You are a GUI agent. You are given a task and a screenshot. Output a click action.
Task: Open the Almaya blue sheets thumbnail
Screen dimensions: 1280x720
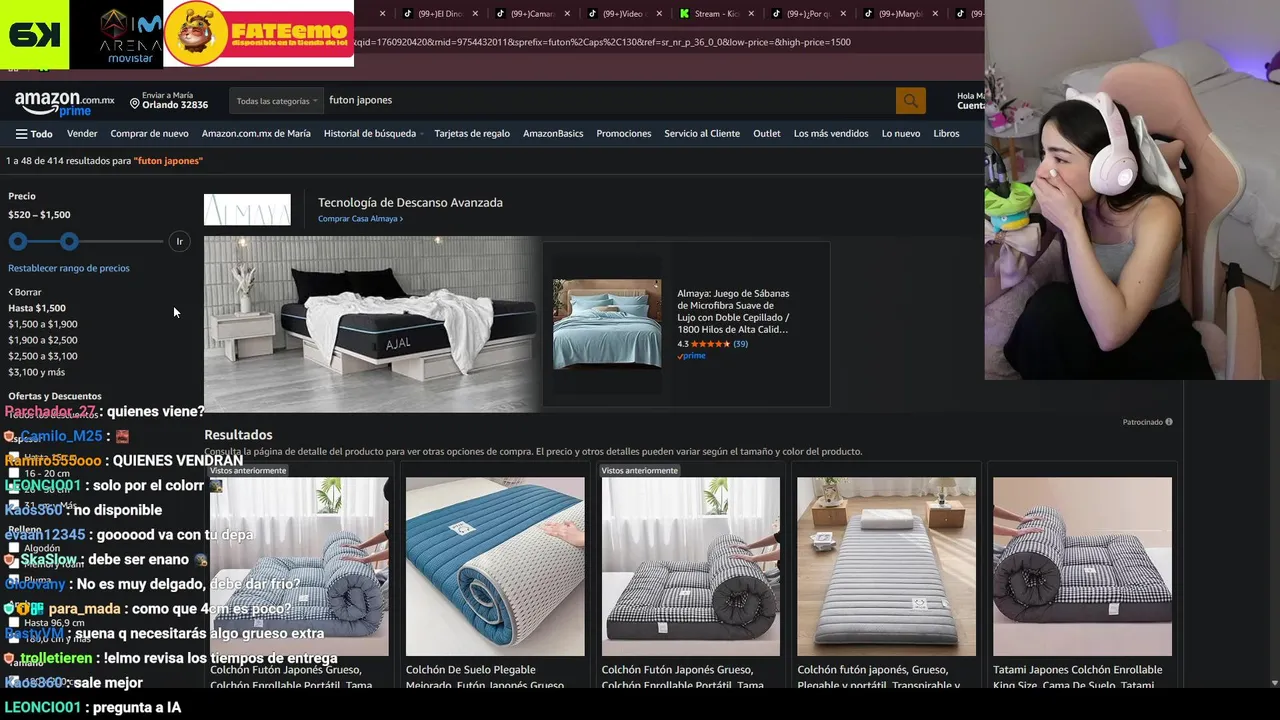607,324
